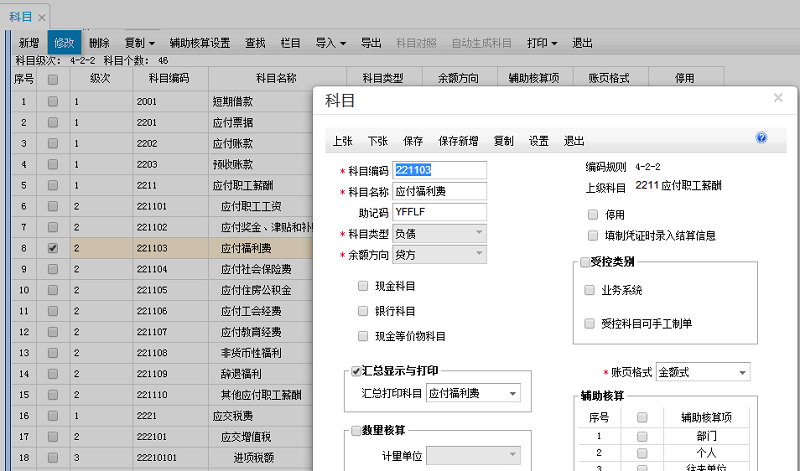Click 设置 in the dialog toolbar

538,141
